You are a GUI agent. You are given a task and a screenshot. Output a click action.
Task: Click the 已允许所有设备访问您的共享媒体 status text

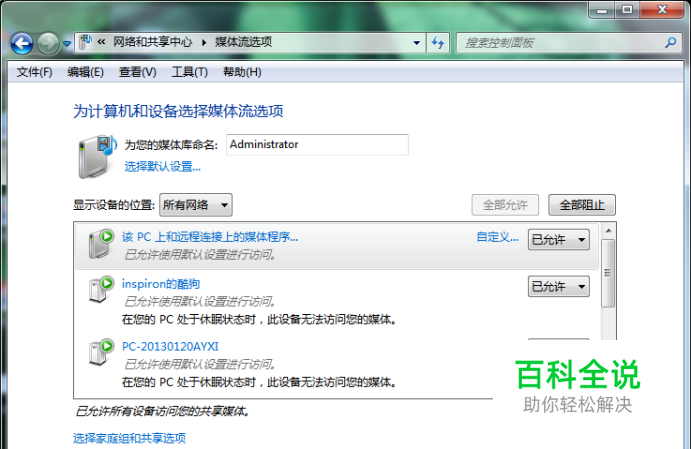(x=163, y=411)
